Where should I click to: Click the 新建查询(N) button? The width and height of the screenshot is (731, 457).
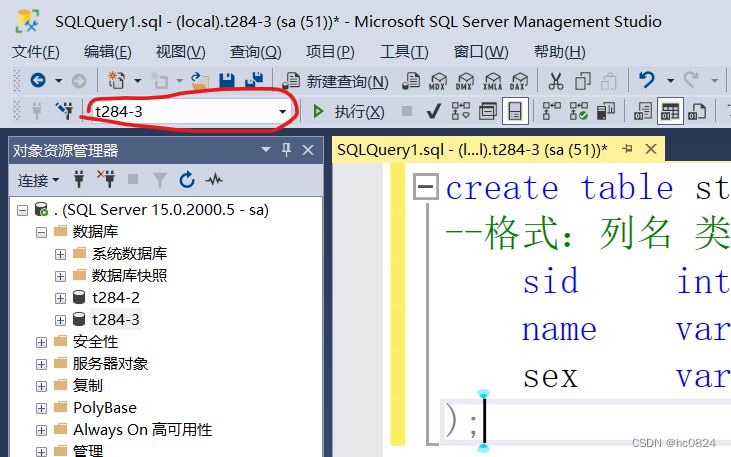click(x=336, y=81)
